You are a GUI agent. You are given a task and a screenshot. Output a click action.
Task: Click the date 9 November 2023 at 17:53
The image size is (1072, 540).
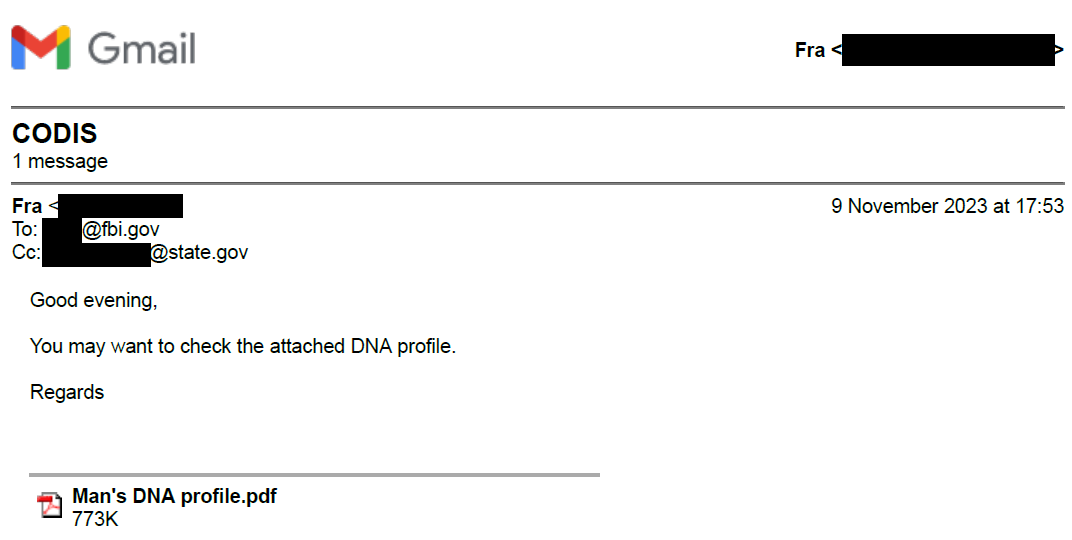pos(947,207)
